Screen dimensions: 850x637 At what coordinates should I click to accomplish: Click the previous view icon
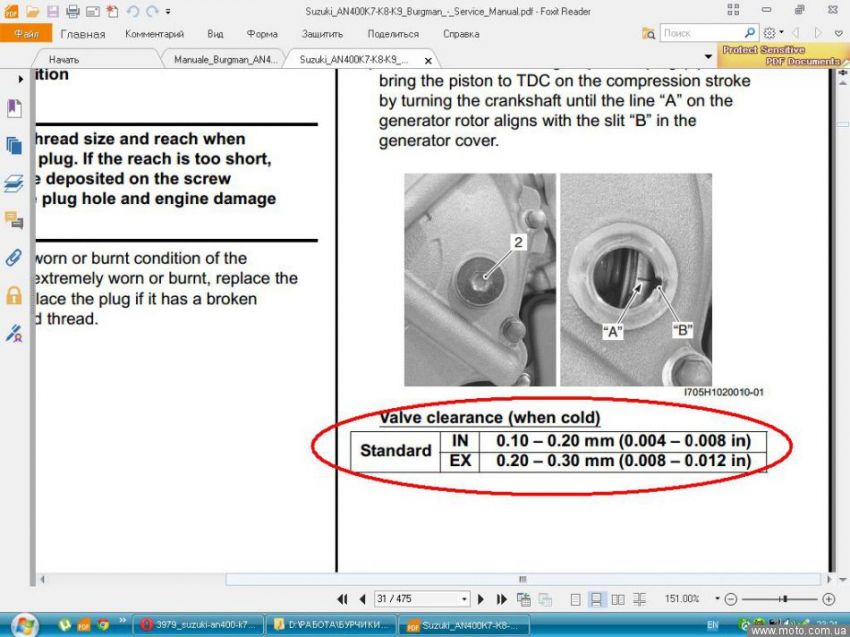point(524,599)
